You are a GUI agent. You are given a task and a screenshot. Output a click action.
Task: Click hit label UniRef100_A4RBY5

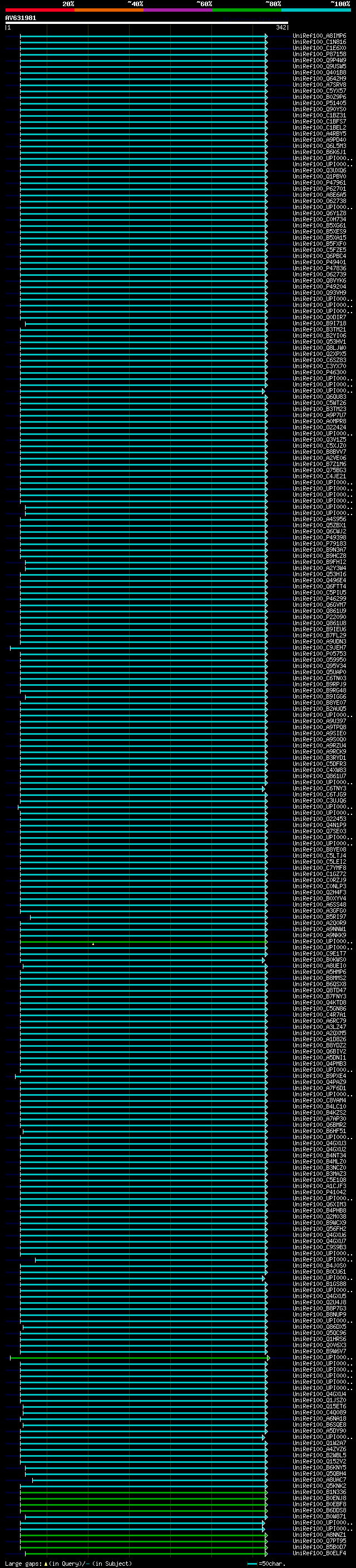(x=319, y=133)
